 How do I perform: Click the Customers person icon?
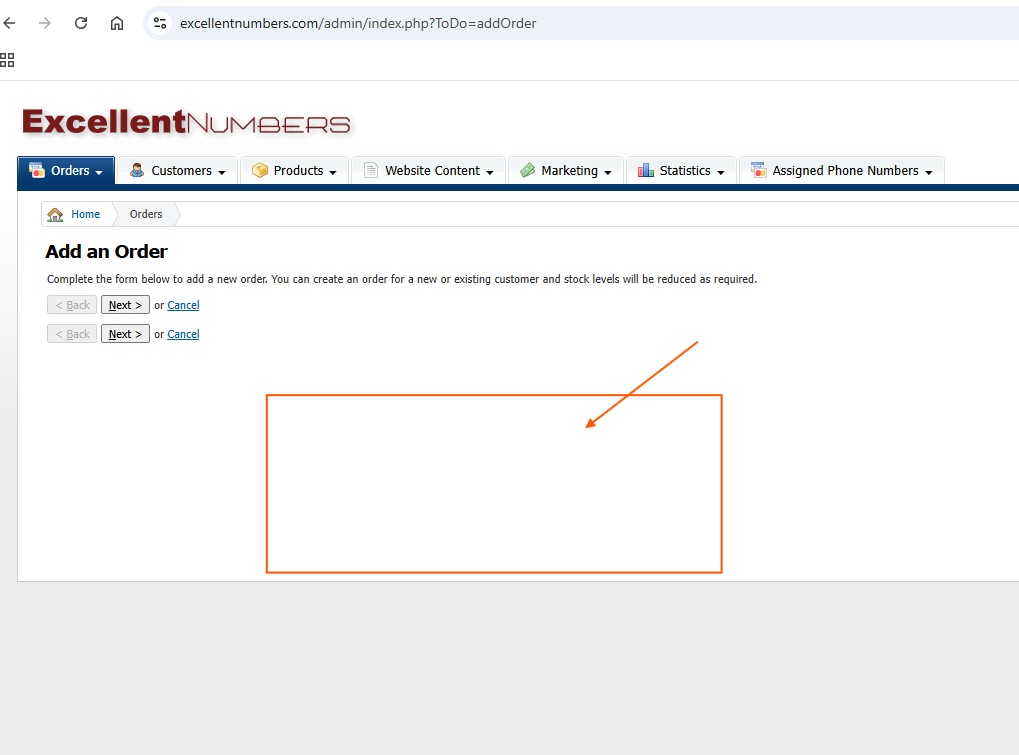[137, 171]
